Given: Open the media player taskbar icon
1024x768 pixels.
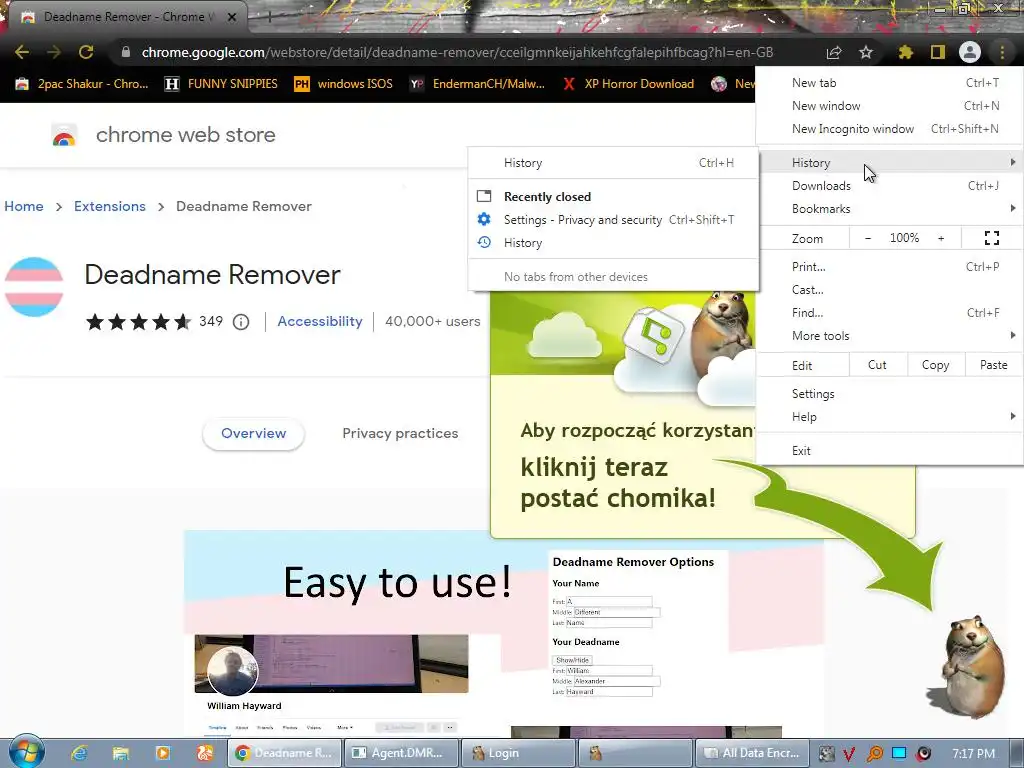Looking at the screenshot, I should [163, 753].
